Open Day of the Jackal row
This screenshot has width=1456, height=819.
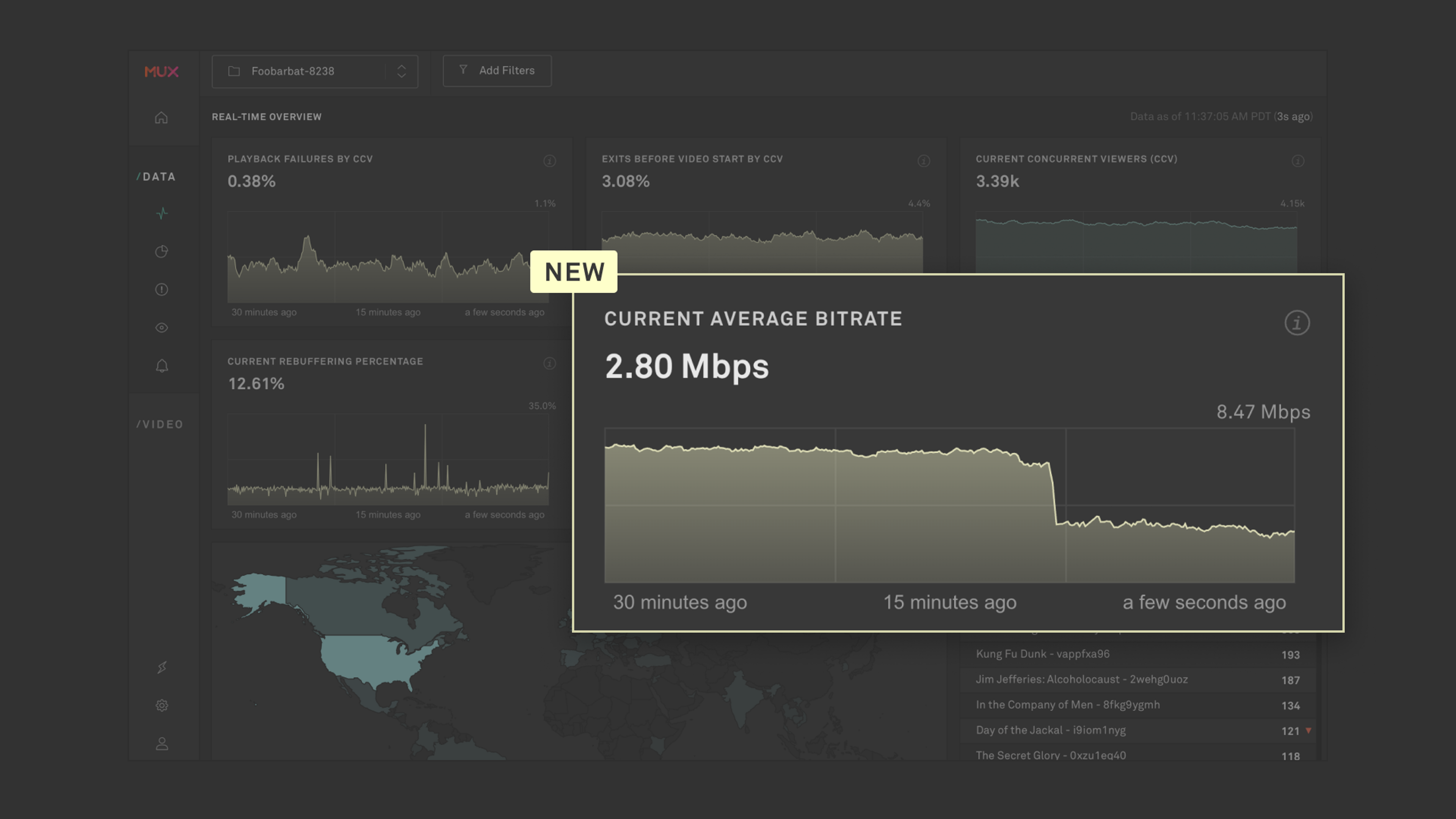pyautogui.click(x=1050, y=730)
